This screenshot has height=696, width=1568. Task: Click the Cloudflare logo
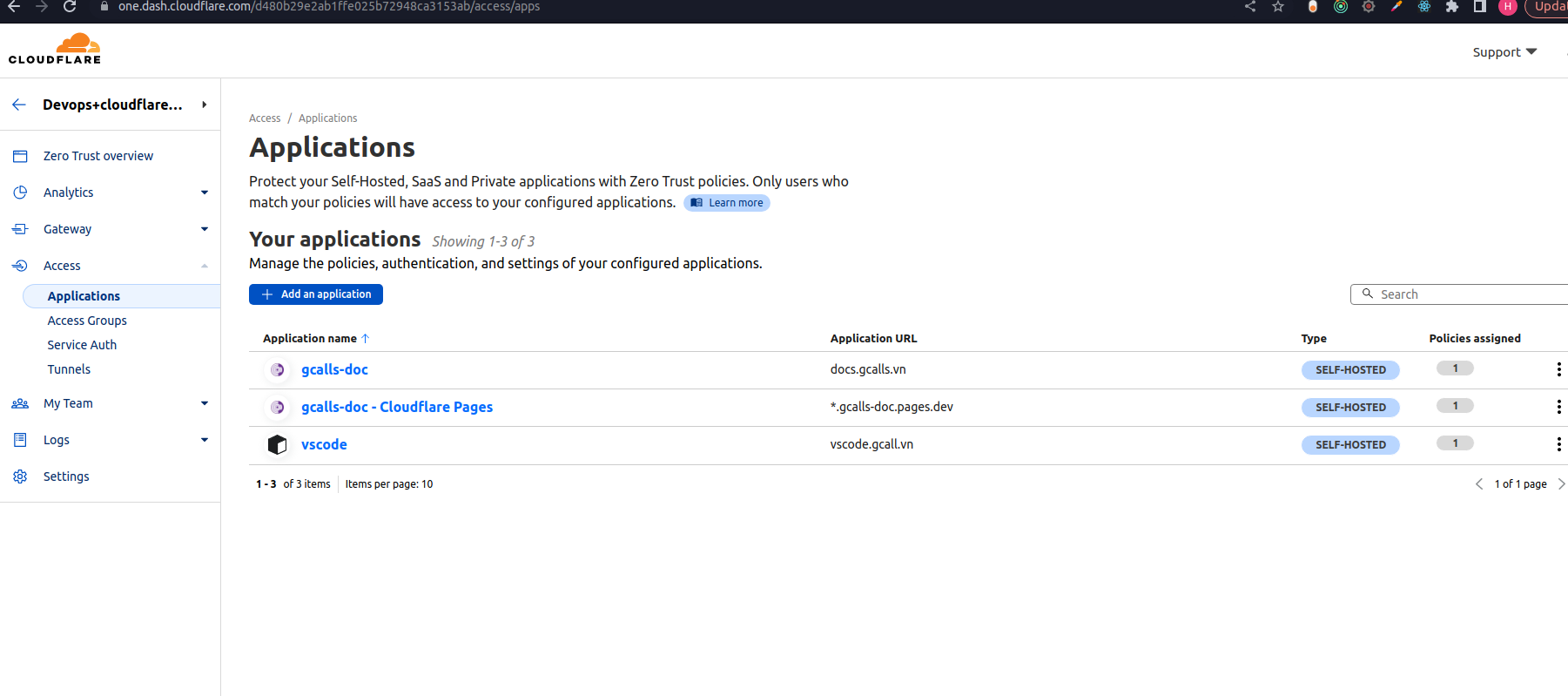pyautogui.click(x=55, y=49)
